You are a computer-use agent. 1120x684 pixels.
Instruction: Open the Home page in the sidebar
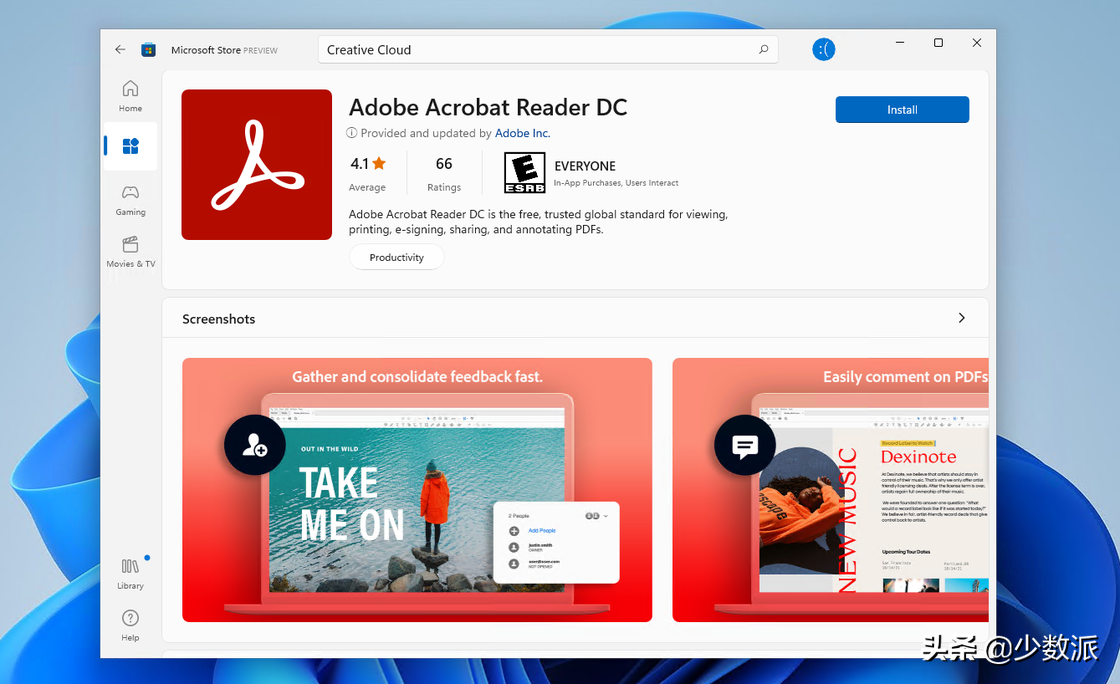pos(130,96)
